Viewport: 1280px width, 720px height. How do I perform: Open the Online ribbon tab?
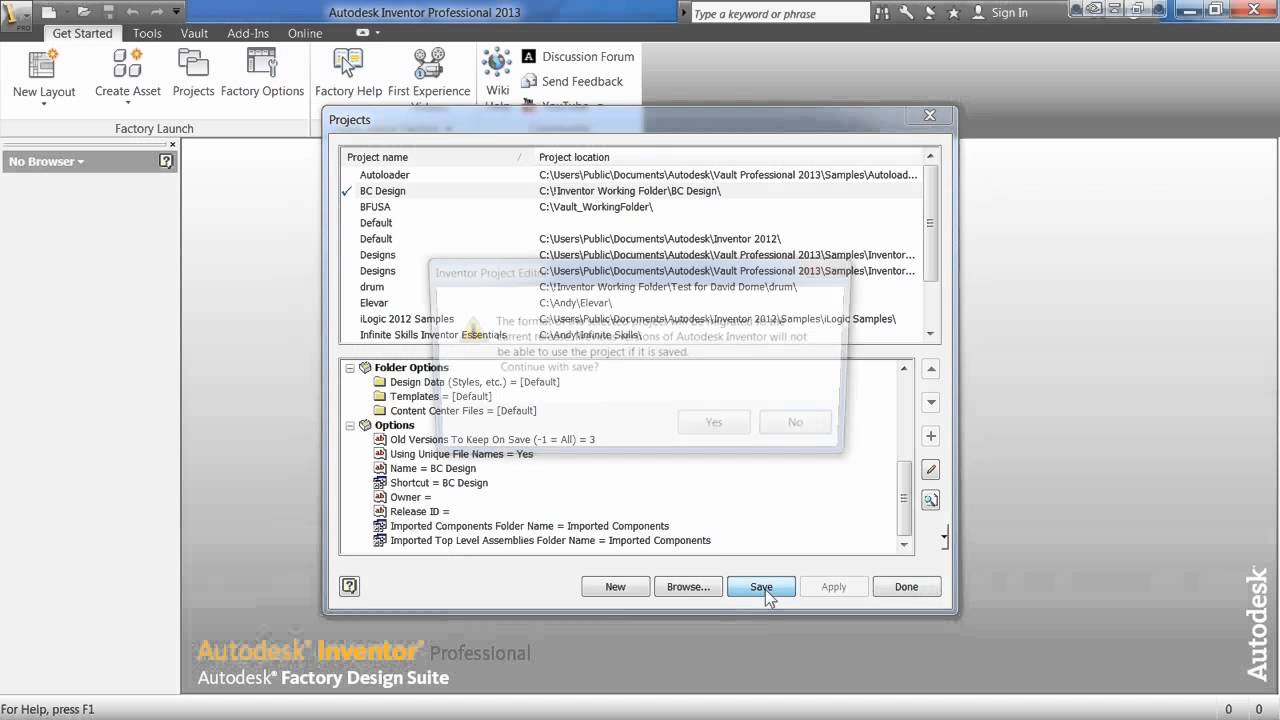click(305, 33)
